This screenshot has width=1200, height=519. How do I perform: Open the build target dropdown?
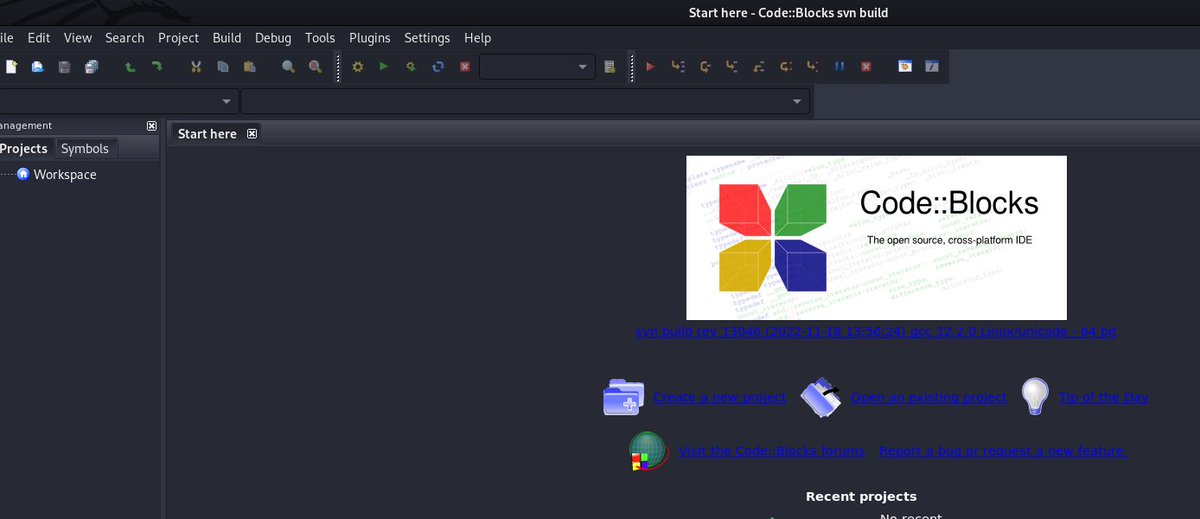[537, 67]
